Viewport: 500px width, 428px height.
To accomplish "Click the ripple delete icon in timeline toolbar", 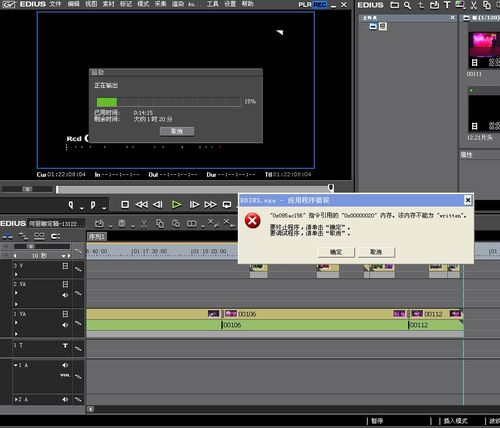I will pos(229,223).
